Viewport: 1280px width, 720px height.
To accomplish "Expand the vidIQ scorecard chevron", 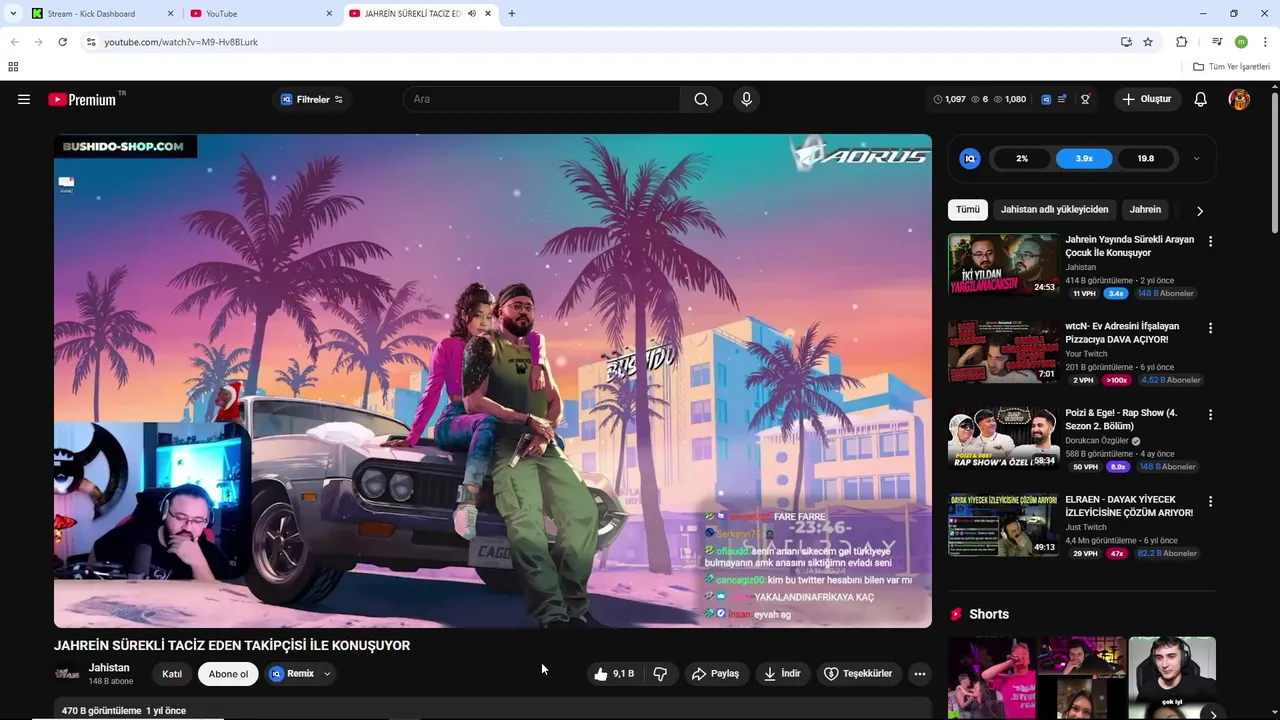I will pyautogui.click(x=1196, y=158).
